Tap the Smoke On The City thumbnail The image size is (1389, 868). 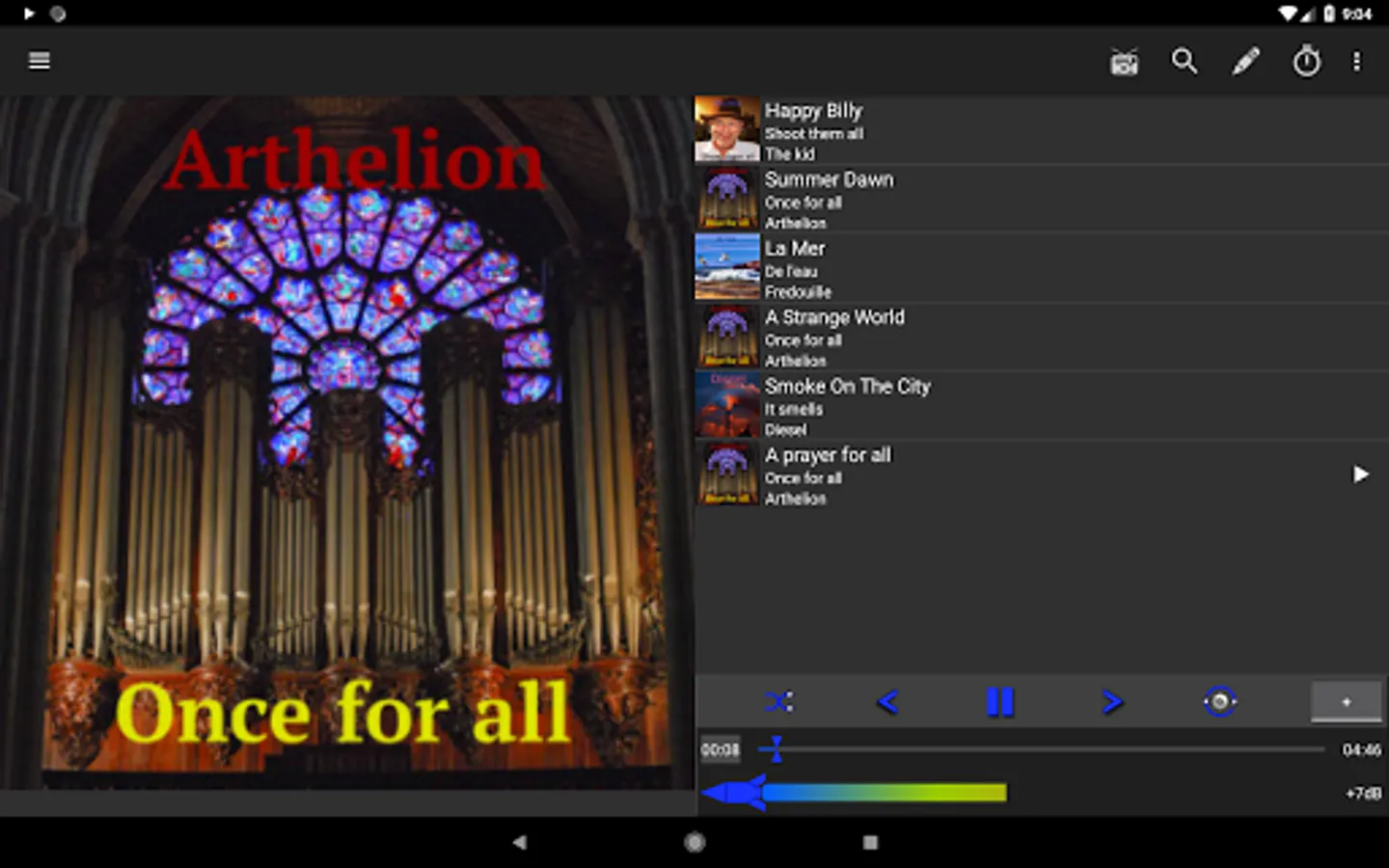point(727,405)
